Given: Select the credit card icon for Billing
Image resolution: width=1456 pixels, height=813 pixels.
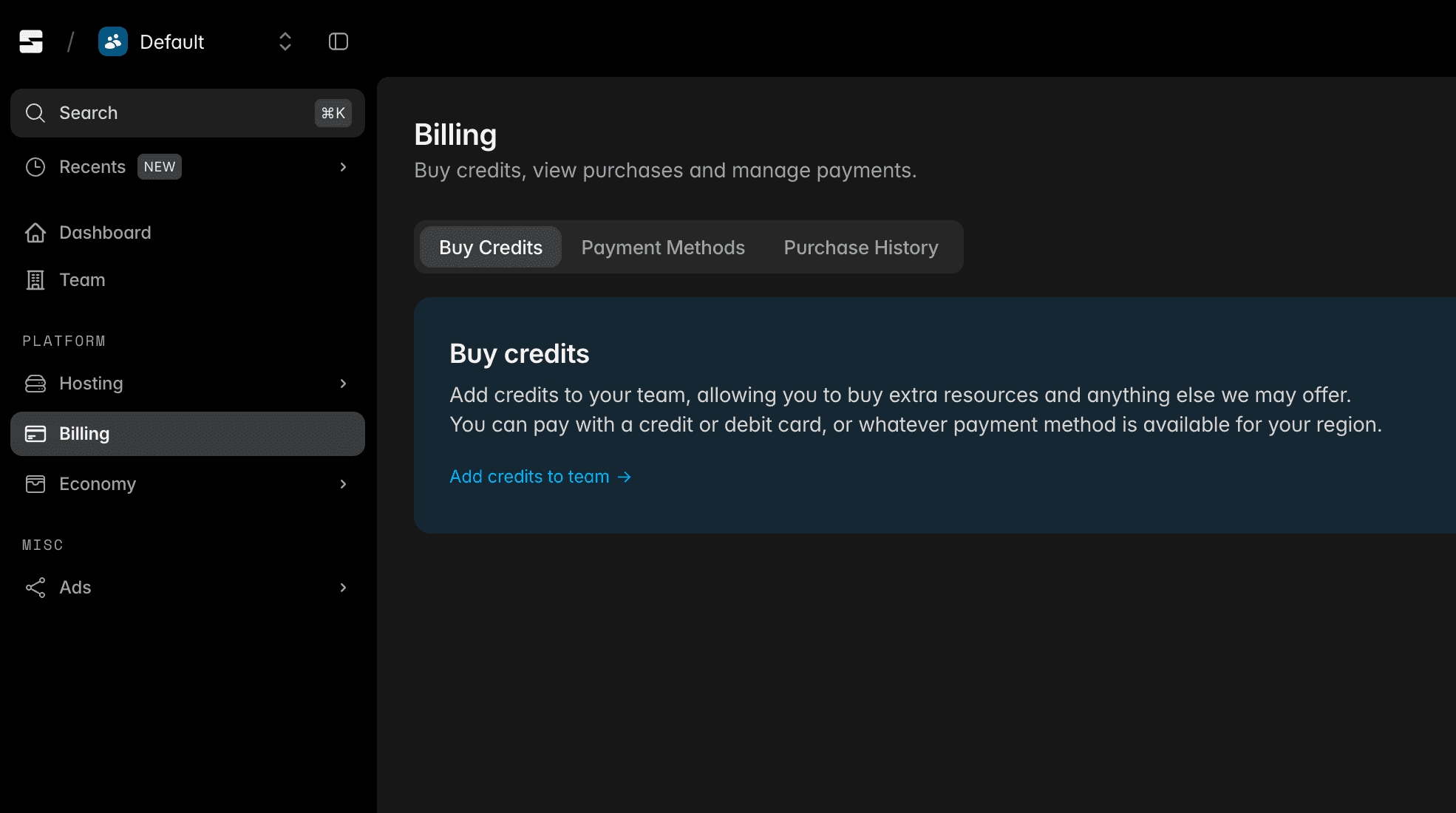Looking at the screenshot, I should pyautogui.click(x=35, y=434).
